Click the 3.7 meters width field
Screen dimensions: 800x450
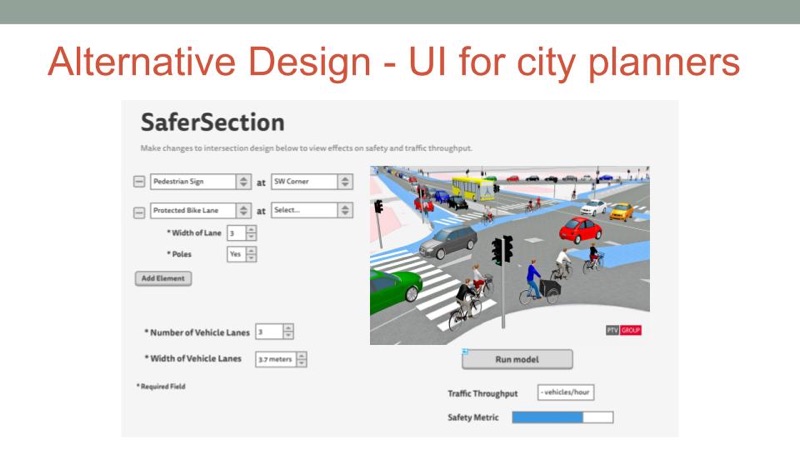pos(276,359)
